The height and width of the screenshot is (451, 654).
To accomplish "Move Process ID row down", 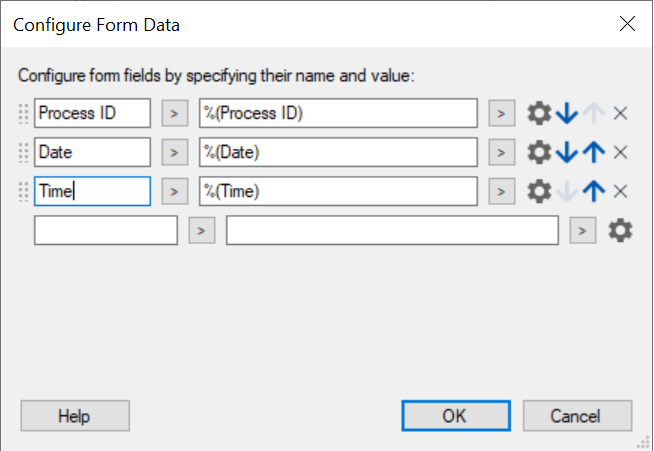I will pyautogui.click(x=567, y=113).
